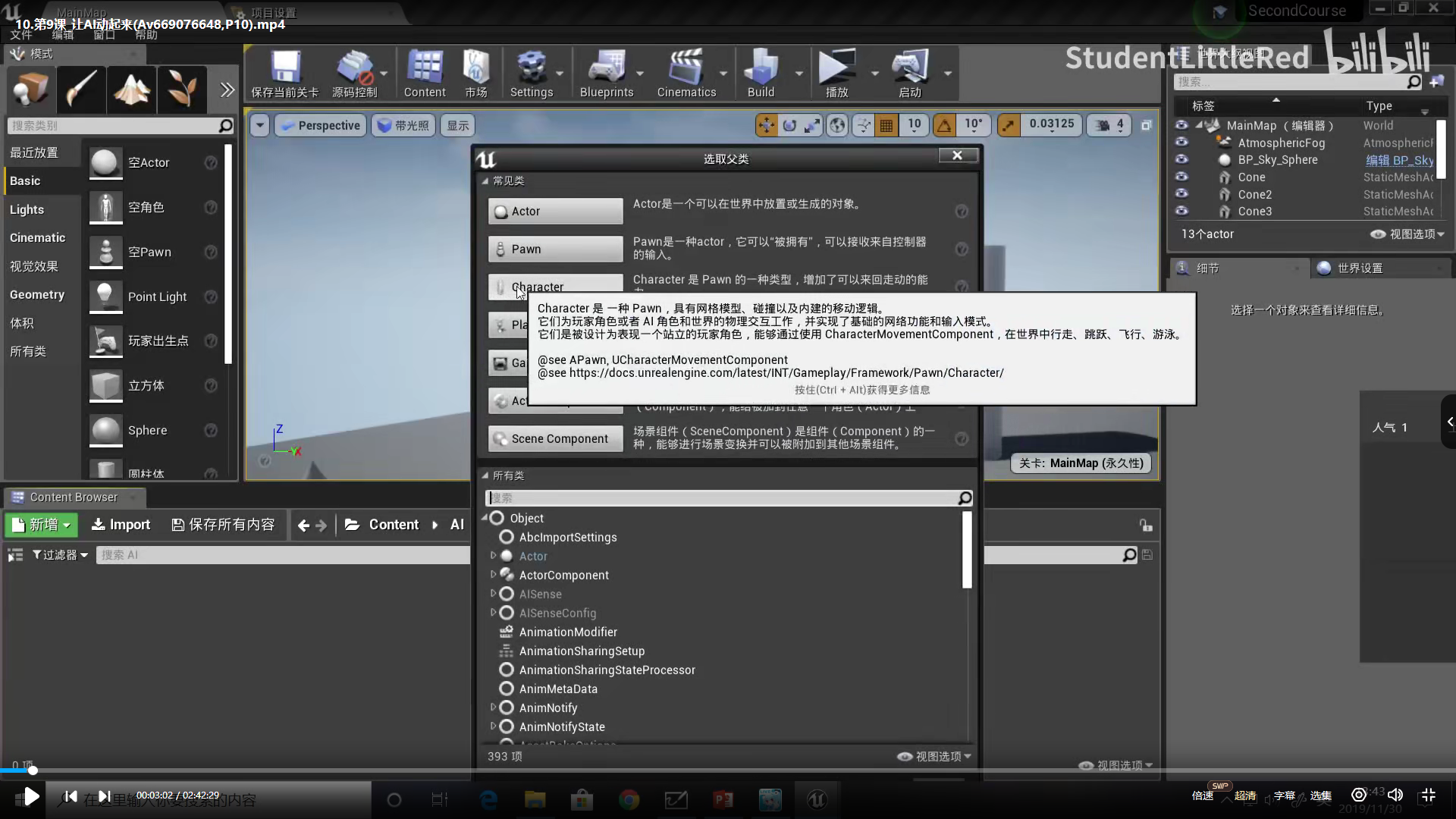Click the video progress bar playhead
Image resolution: width=1456 pixels, height=819 pixels.
click(33, 770)
